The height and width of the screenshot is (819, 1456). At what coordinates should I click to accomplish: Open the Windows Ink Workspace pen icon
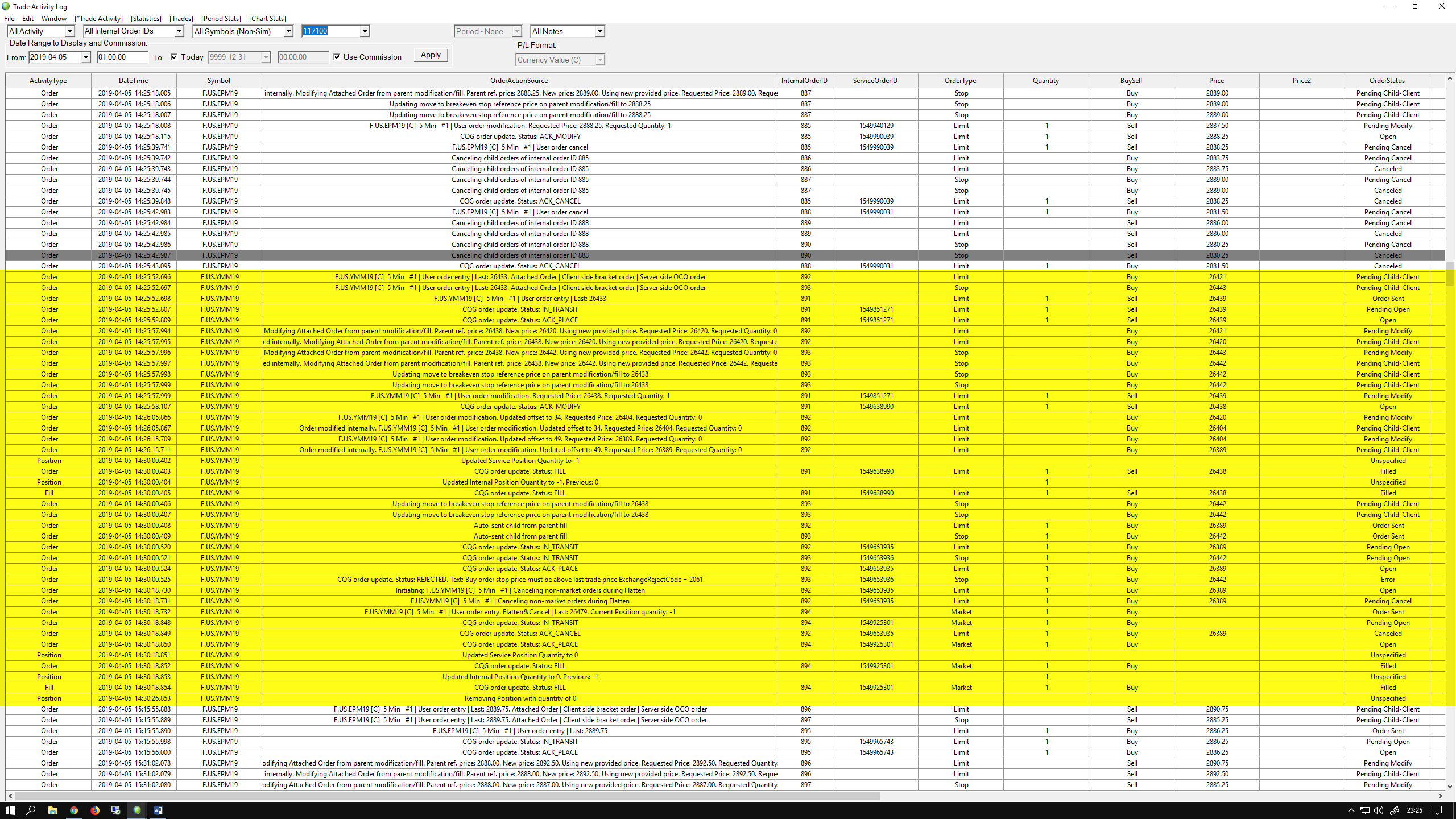pyautogui.click(x=1394, y=810)
